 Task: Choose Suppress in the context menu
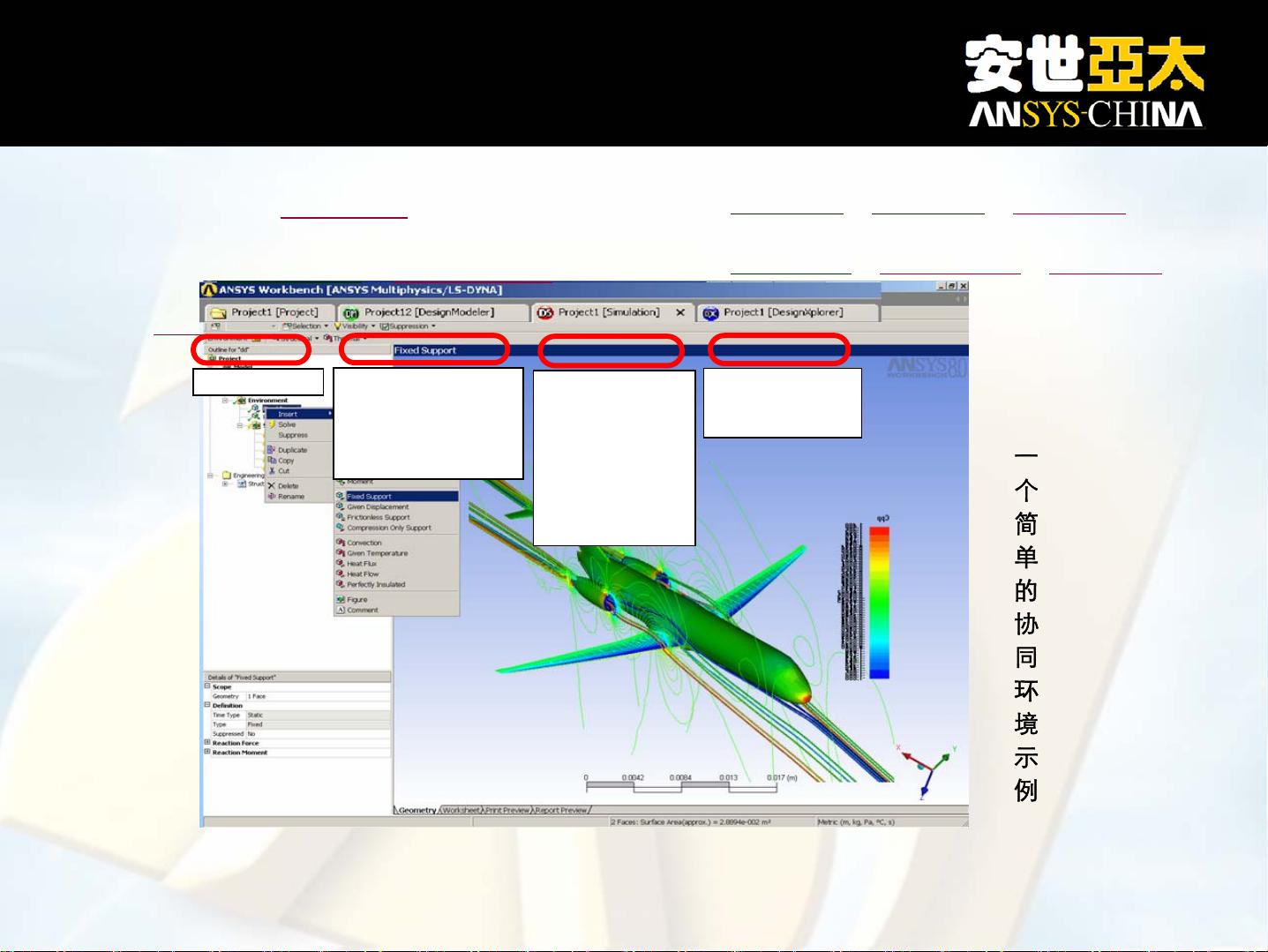[x=300, y=435]
